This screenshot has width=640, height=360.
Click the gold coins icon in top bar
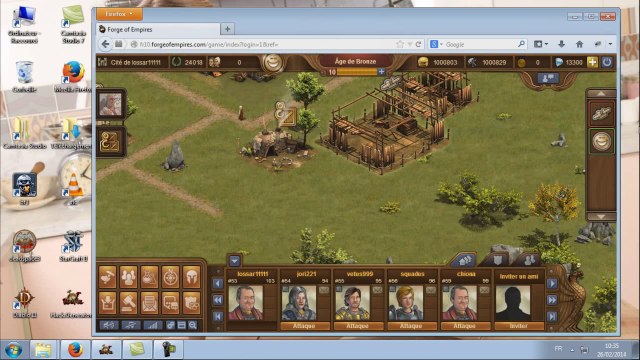pos(423,62)
